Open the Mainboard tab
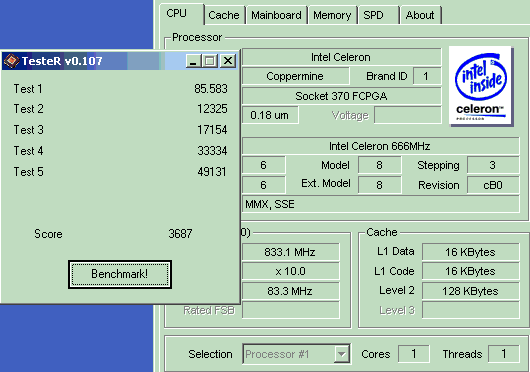Viewport: 530px width, 372px height. click(276, 15)
